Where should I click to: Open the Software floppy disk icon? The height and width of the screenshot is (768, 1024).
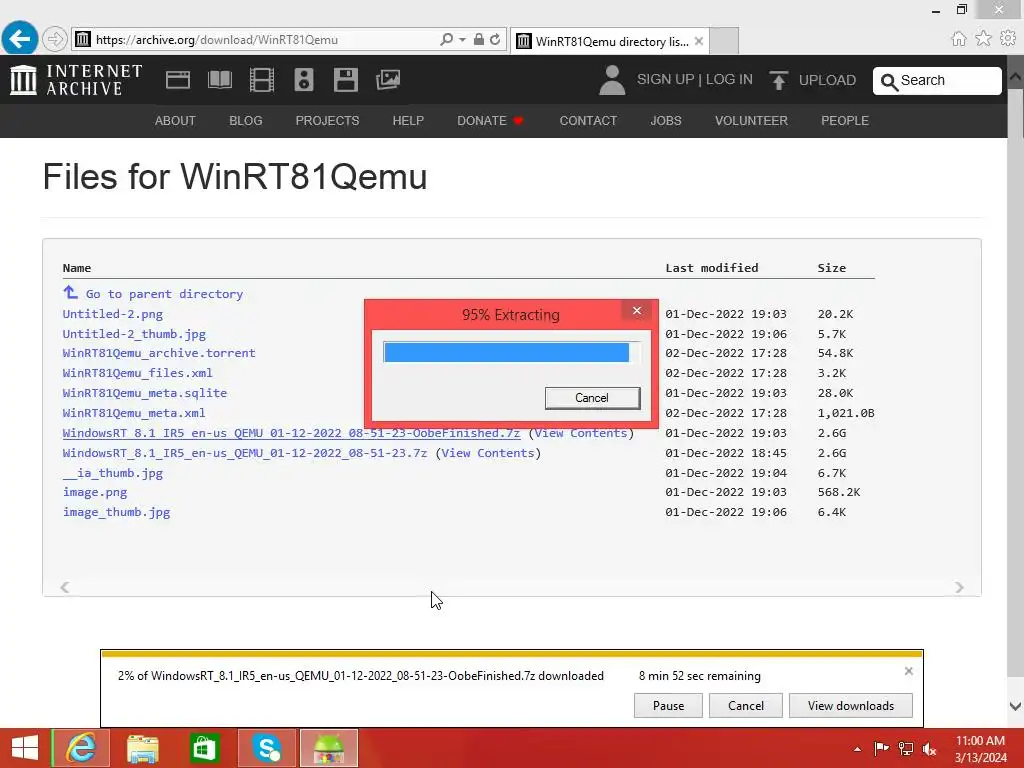tap(345, 80)
